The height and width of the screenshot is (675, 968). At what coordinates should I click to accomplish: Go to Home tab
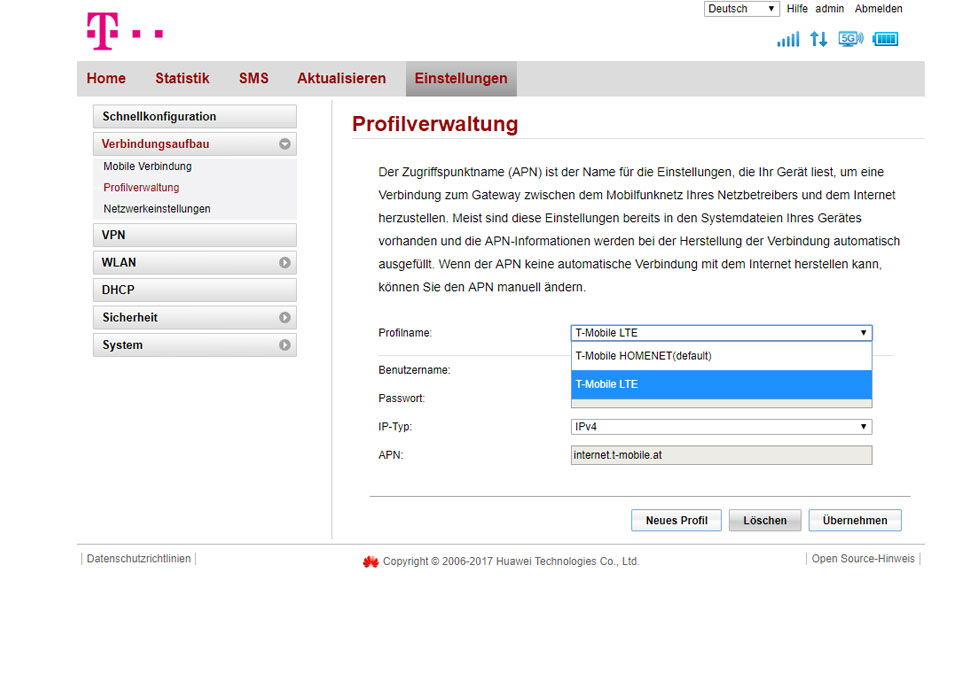click(106, 78)
